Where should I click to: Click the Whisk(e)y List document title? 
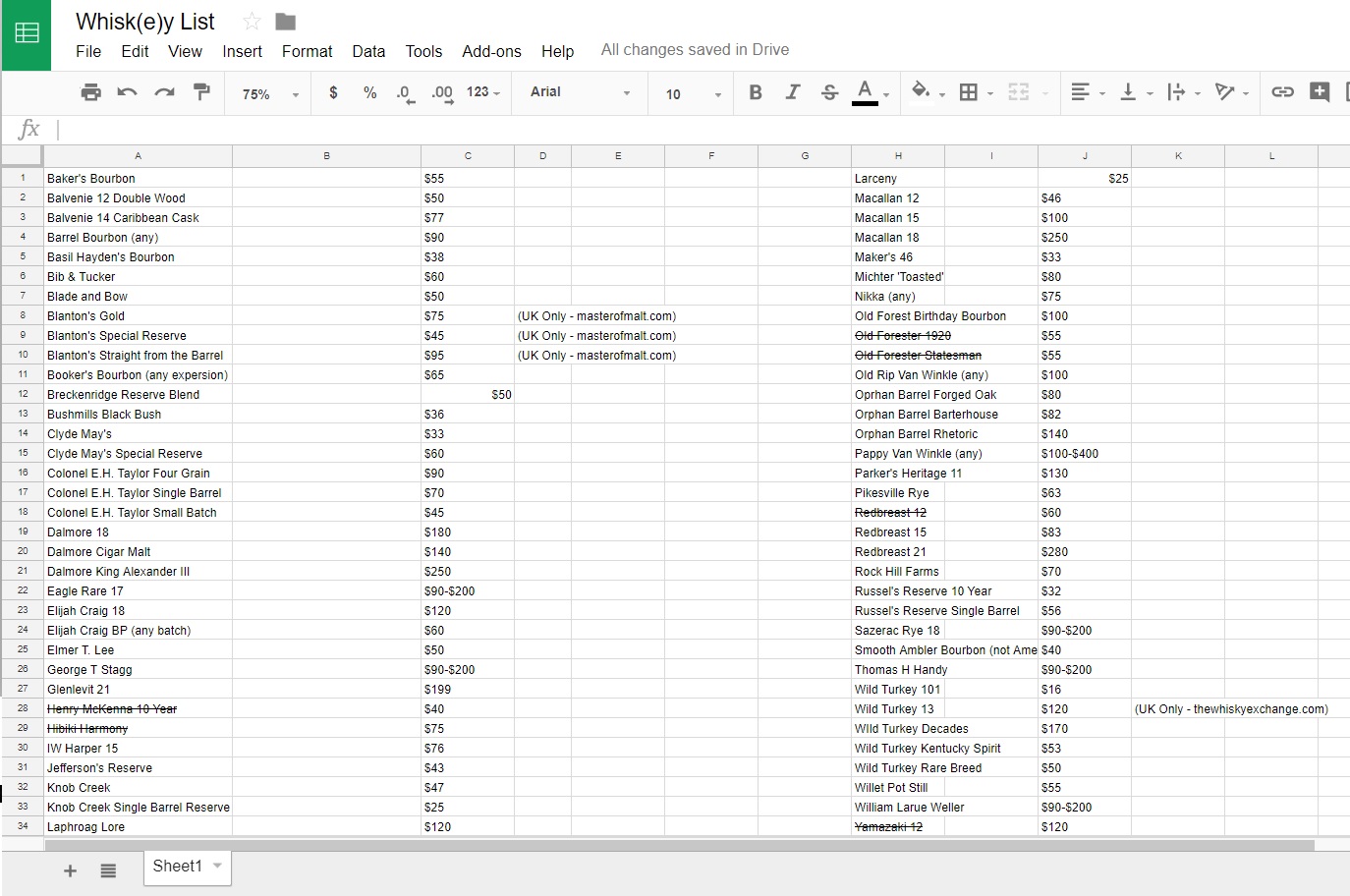pos(145,22)
